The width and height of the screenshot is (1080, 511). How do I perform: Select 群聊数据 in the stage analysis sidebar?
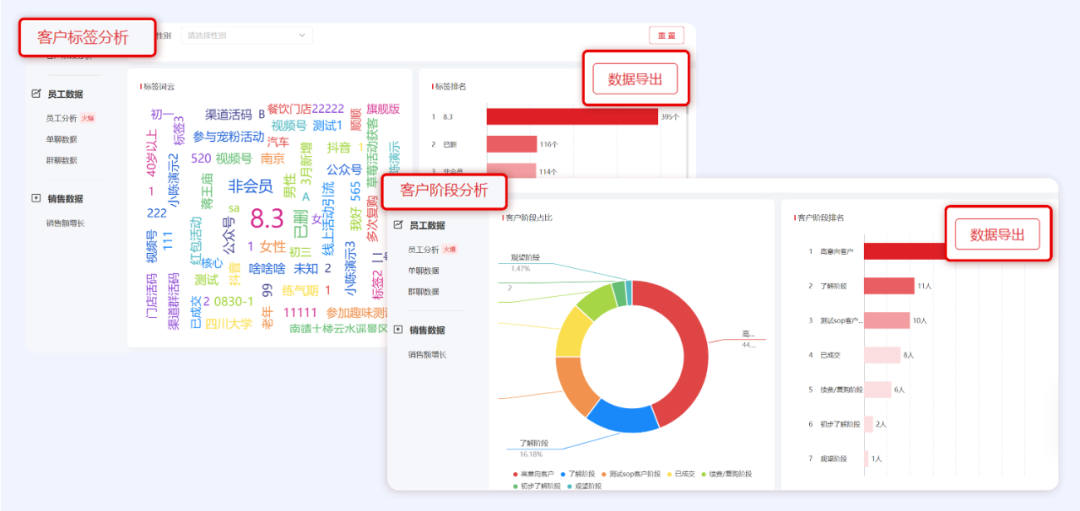tap(423, 292)
